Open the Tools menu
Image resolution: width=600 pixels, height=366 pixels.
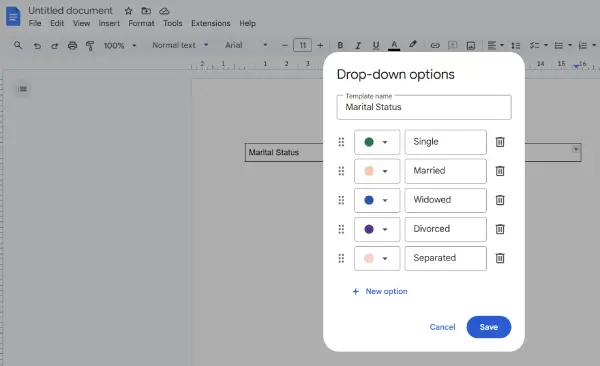[x=173, y=23]
